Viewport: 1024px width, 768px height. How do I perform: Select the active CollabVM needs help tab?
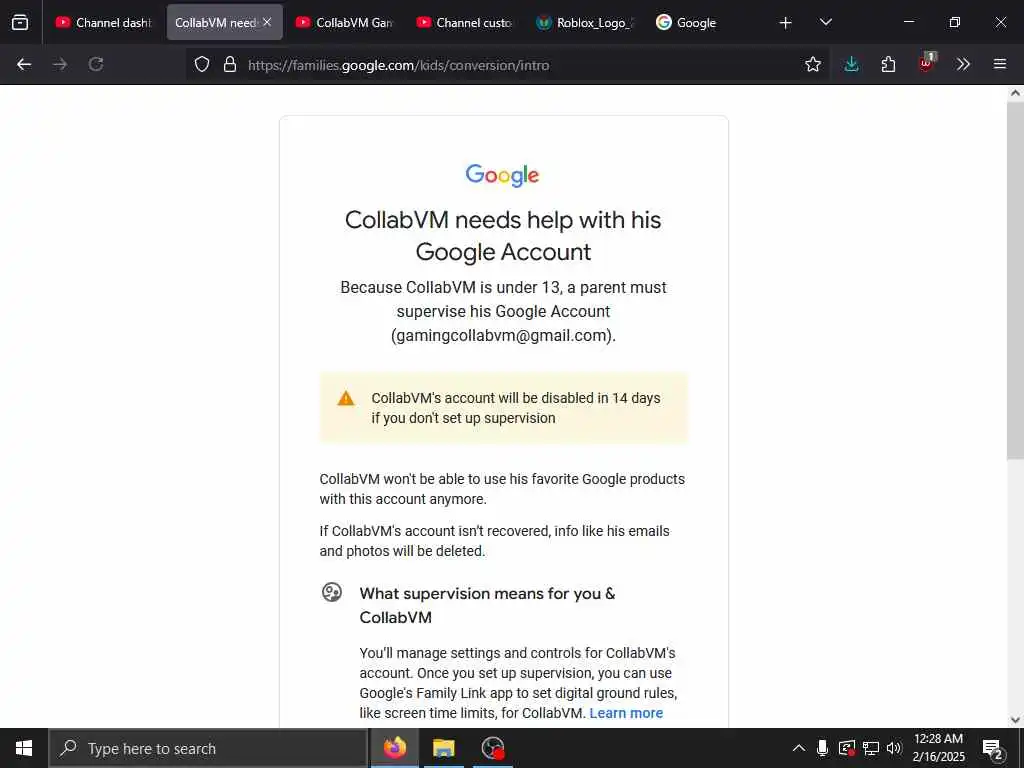click(225, 23)
